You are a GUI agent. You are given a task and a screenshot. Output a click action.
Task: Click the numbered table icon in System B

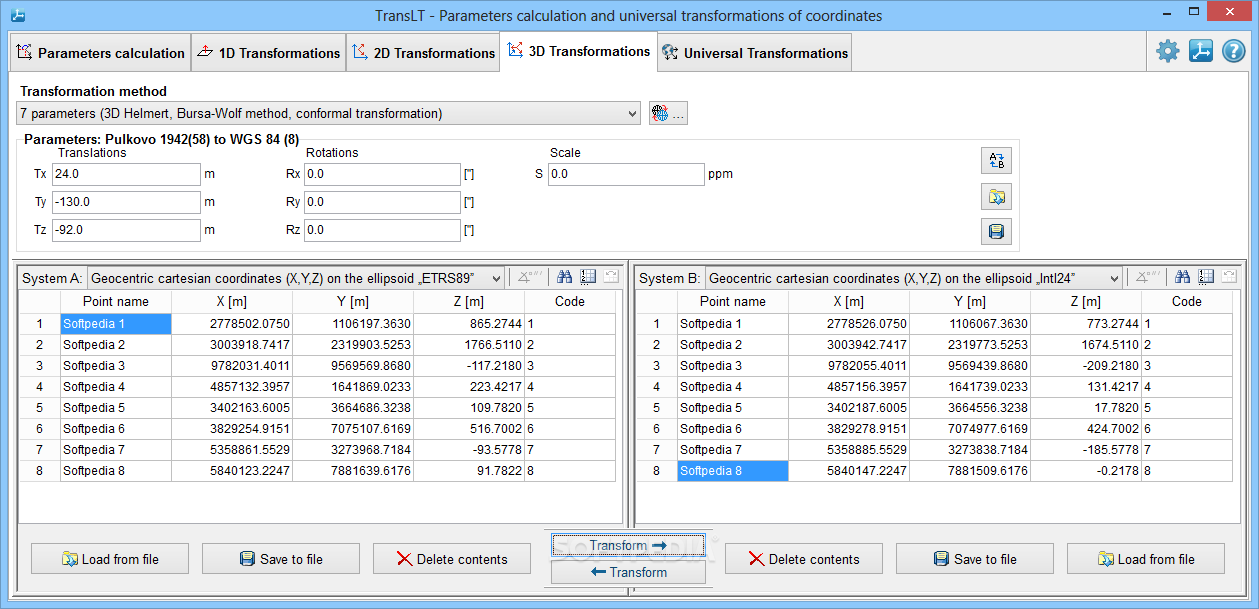[x=1206, y=278]
